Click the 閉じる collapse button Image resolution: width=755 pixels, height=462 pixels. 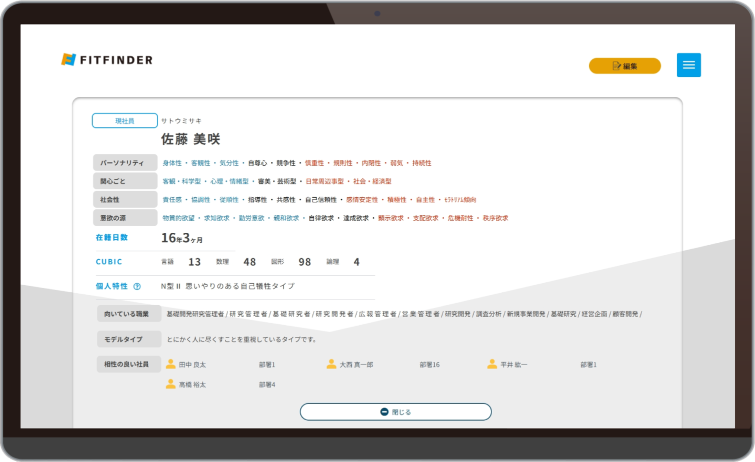click(396, 412)
